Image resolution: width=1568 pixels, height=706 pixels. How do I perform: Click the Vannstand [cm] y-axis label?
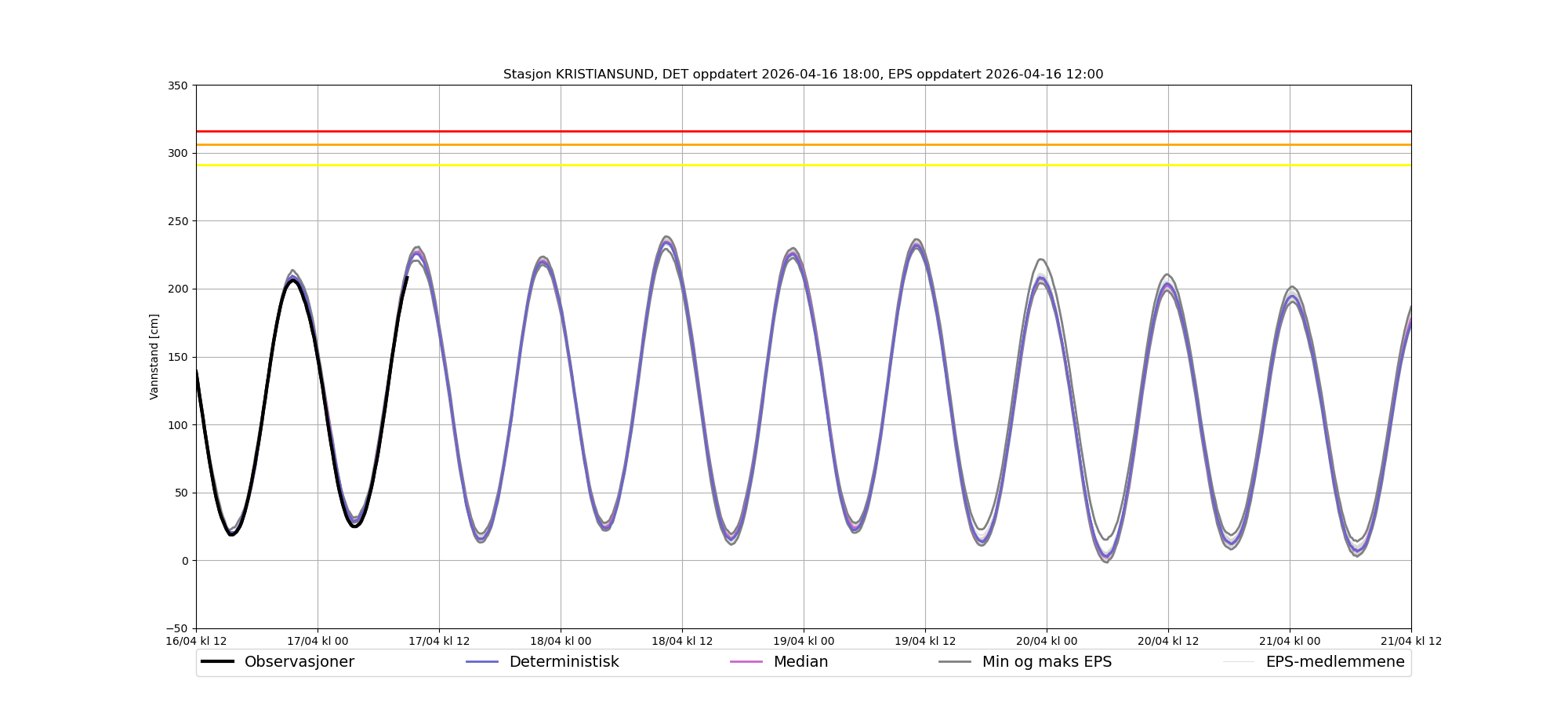[154, 357]
